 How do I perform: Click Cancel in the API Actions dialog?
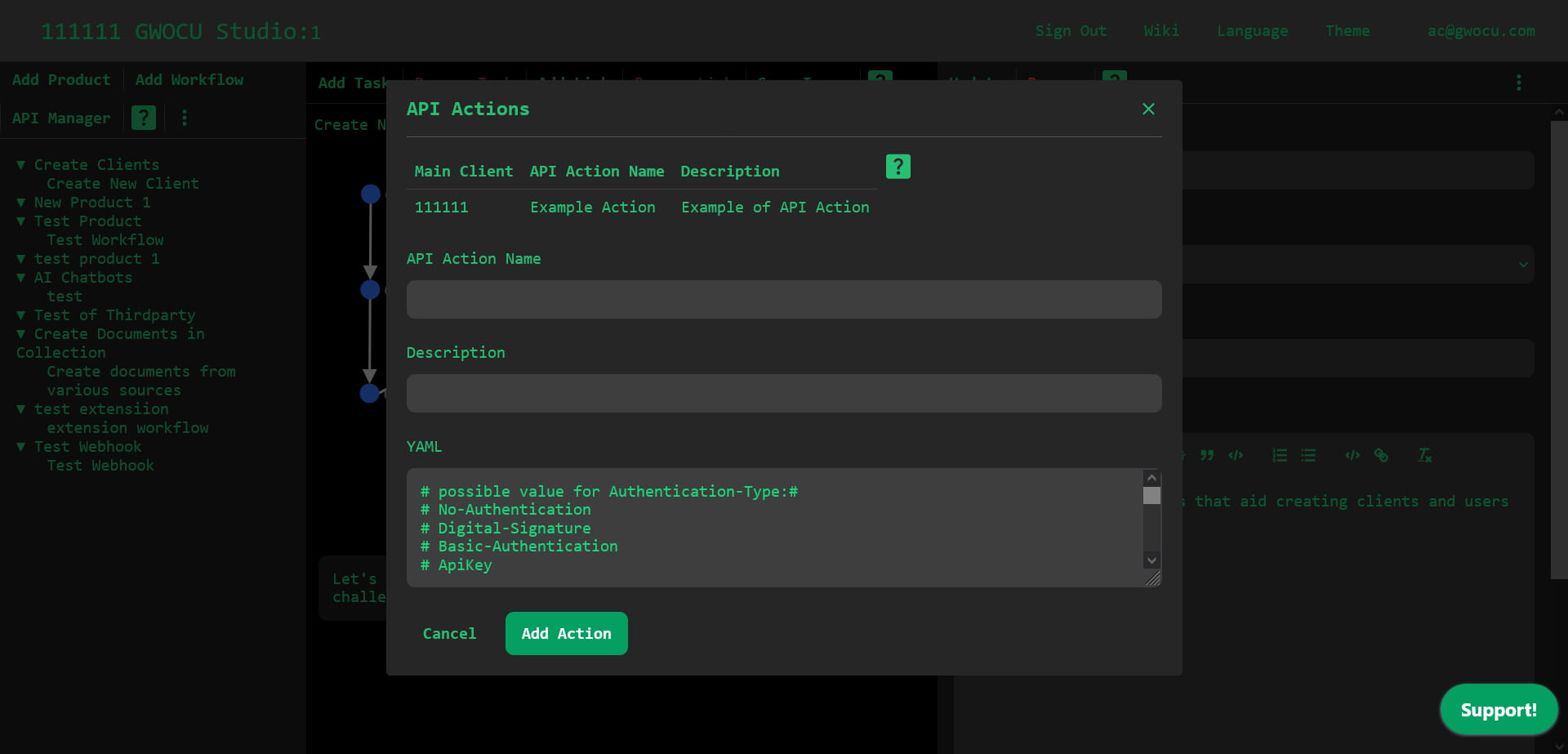tap(449, 633)
